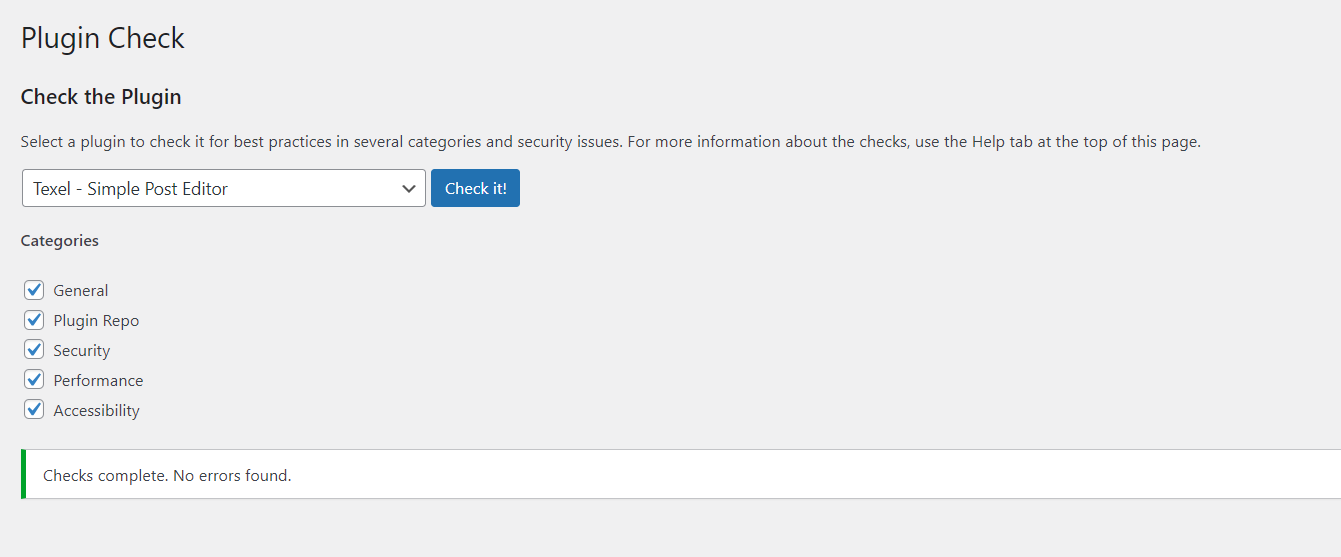Screen dimensions: 1341x557
Task: Click the Accessibility label text
Action: [x=96, y=411]
